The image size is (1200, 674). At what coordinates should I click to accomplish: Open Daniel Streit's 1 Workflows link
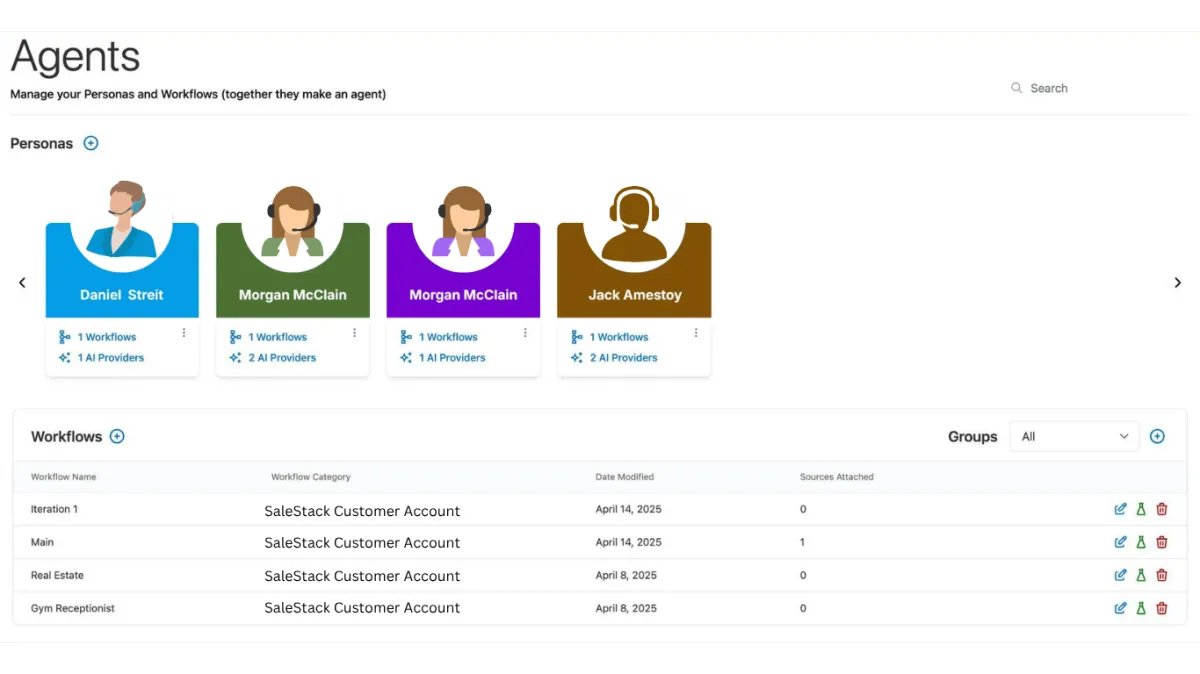[x=97, y=337]
